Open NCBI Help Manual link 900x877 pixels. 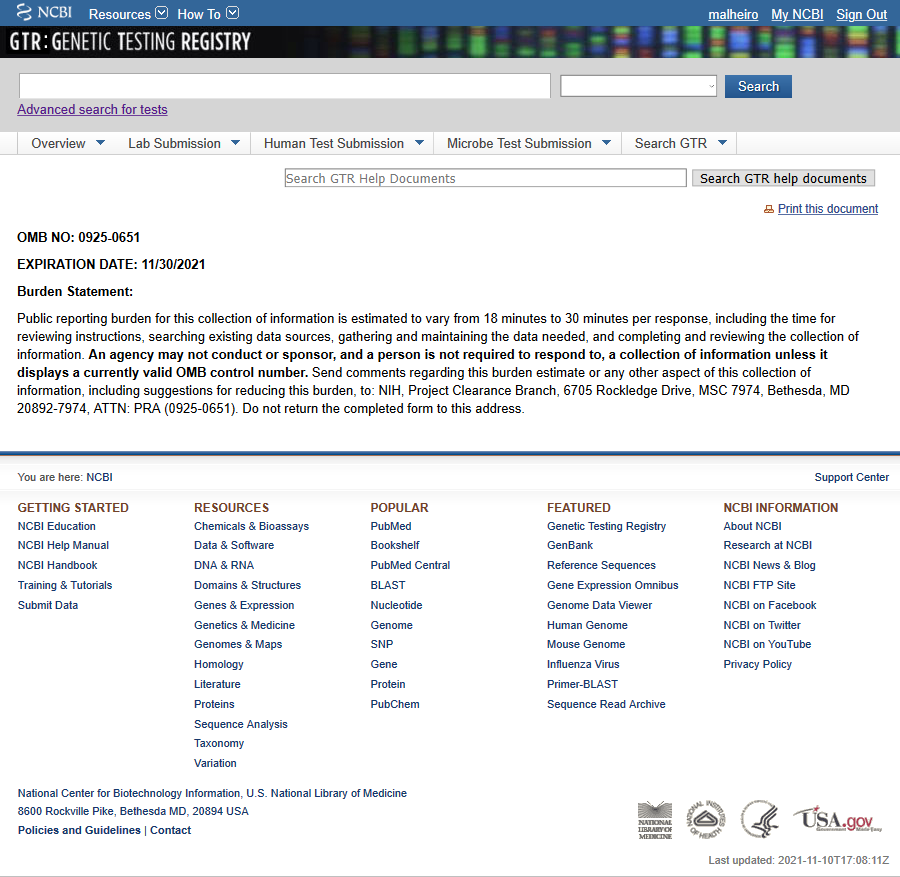[x=63, y=545]
